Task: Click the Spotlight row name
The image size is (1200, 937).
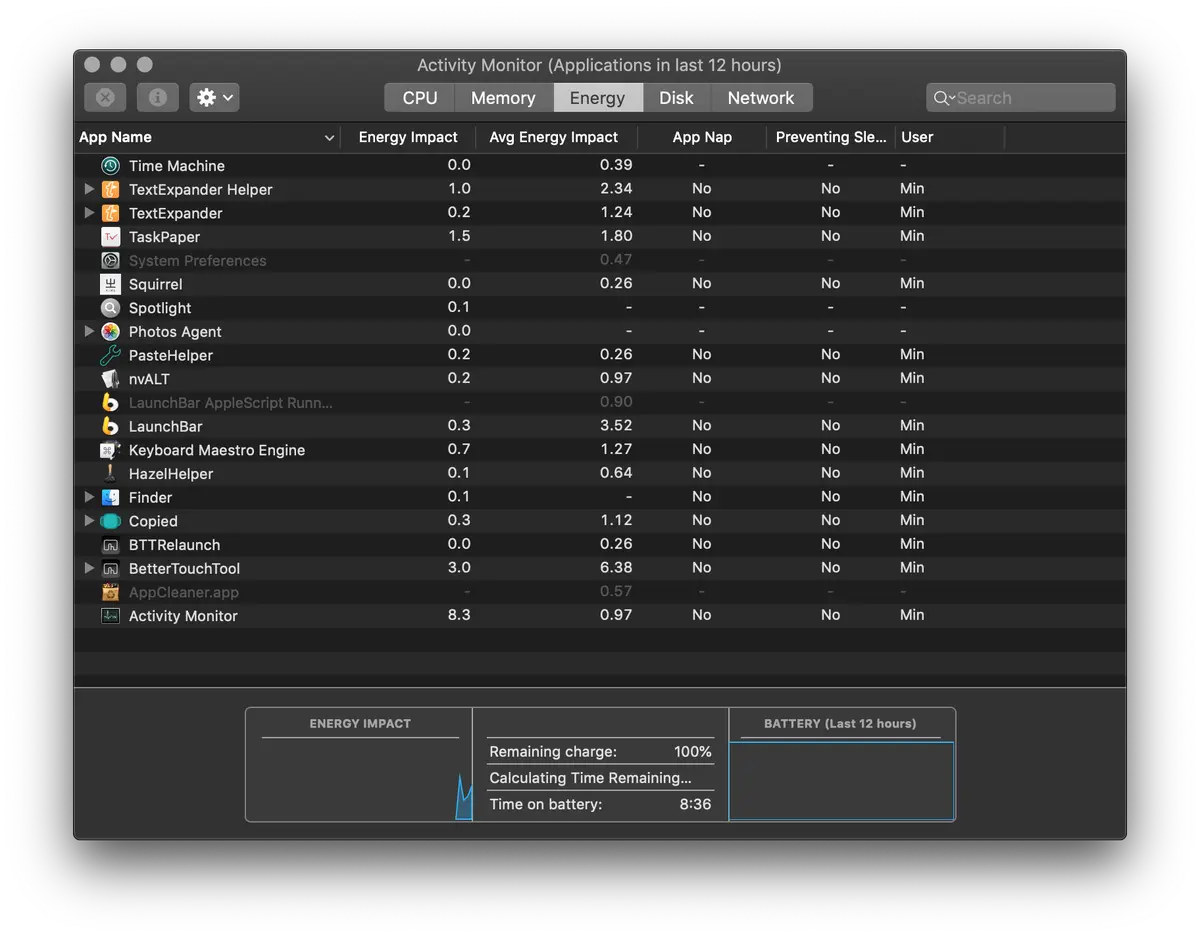Action: 160,308
